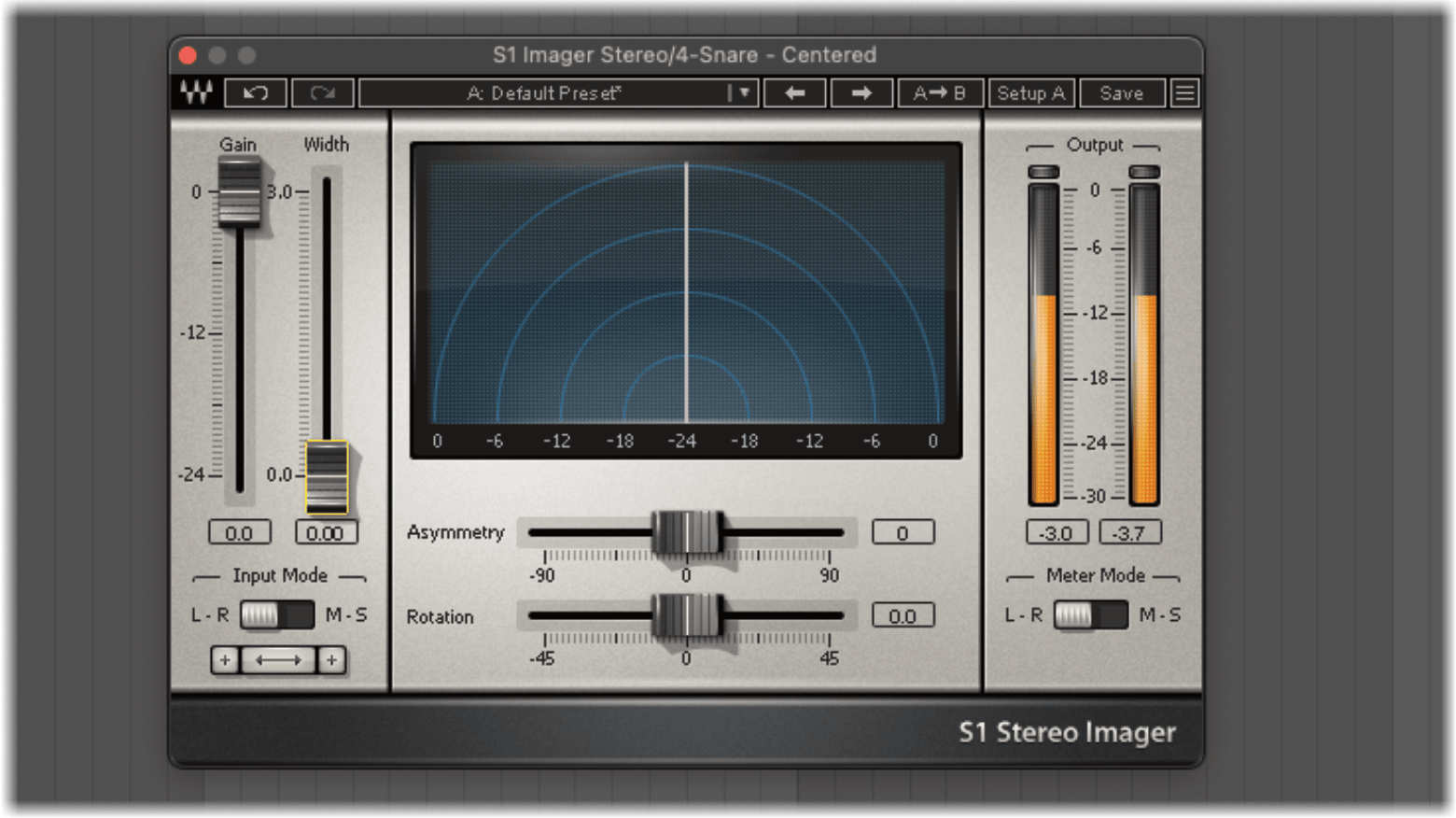The height and width of the screenshot is (818, 1456).
Task: Click the Gain fader handle
Action: (x=239, y=192)
